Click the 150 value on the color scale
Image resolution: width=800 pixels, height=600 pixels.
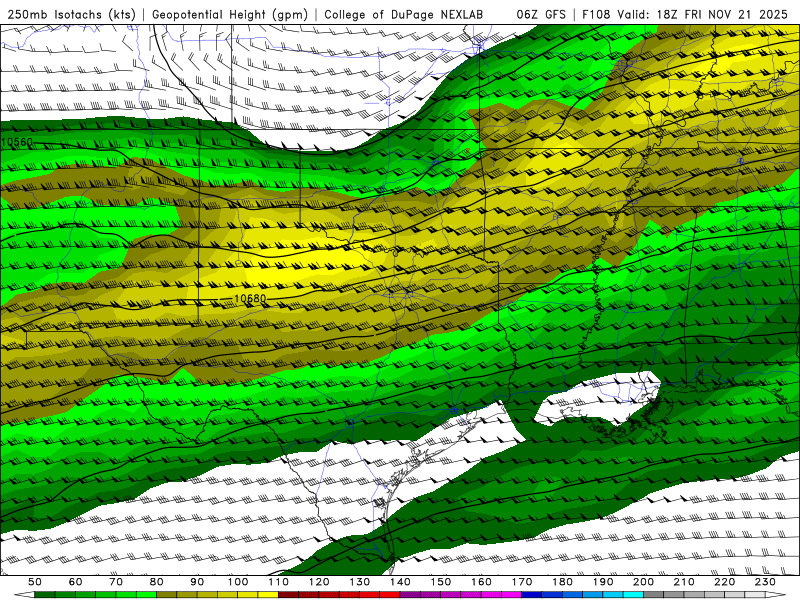click(441, 582)
